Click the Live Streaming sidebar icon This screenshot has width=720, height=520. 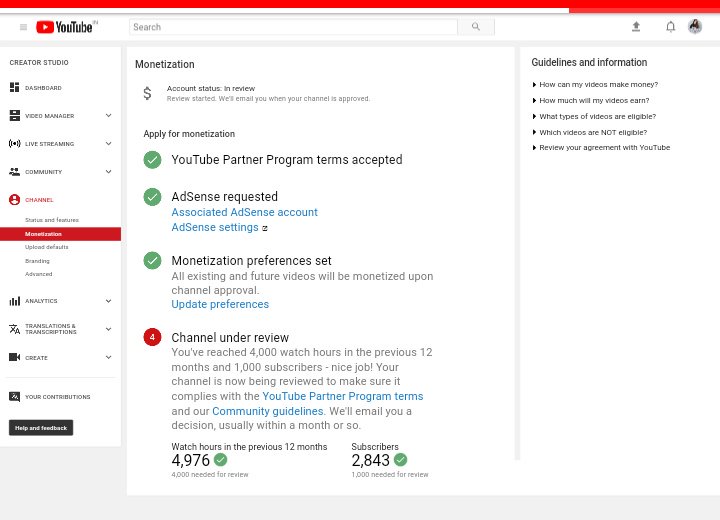15,143
